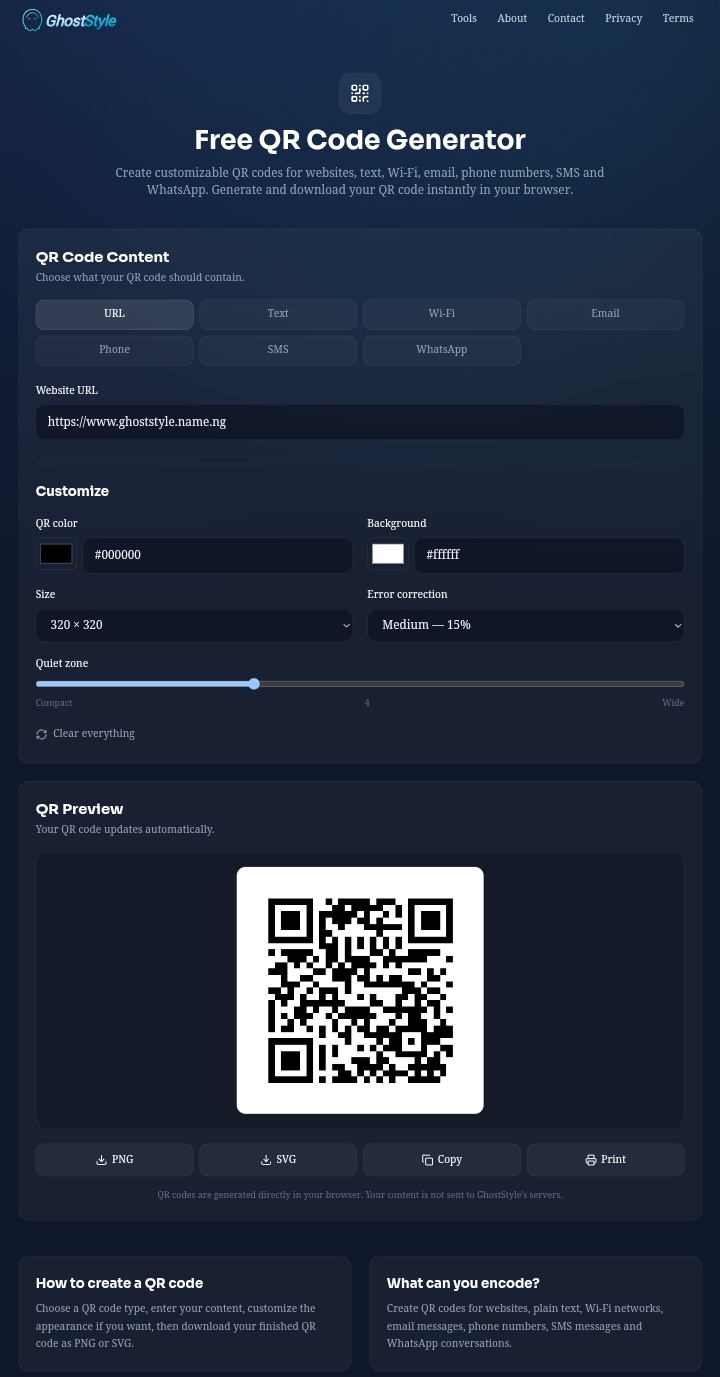The height and width of the screenshot is (1377, 720).
Task: Open the Terms page
Action: (678, 18)
